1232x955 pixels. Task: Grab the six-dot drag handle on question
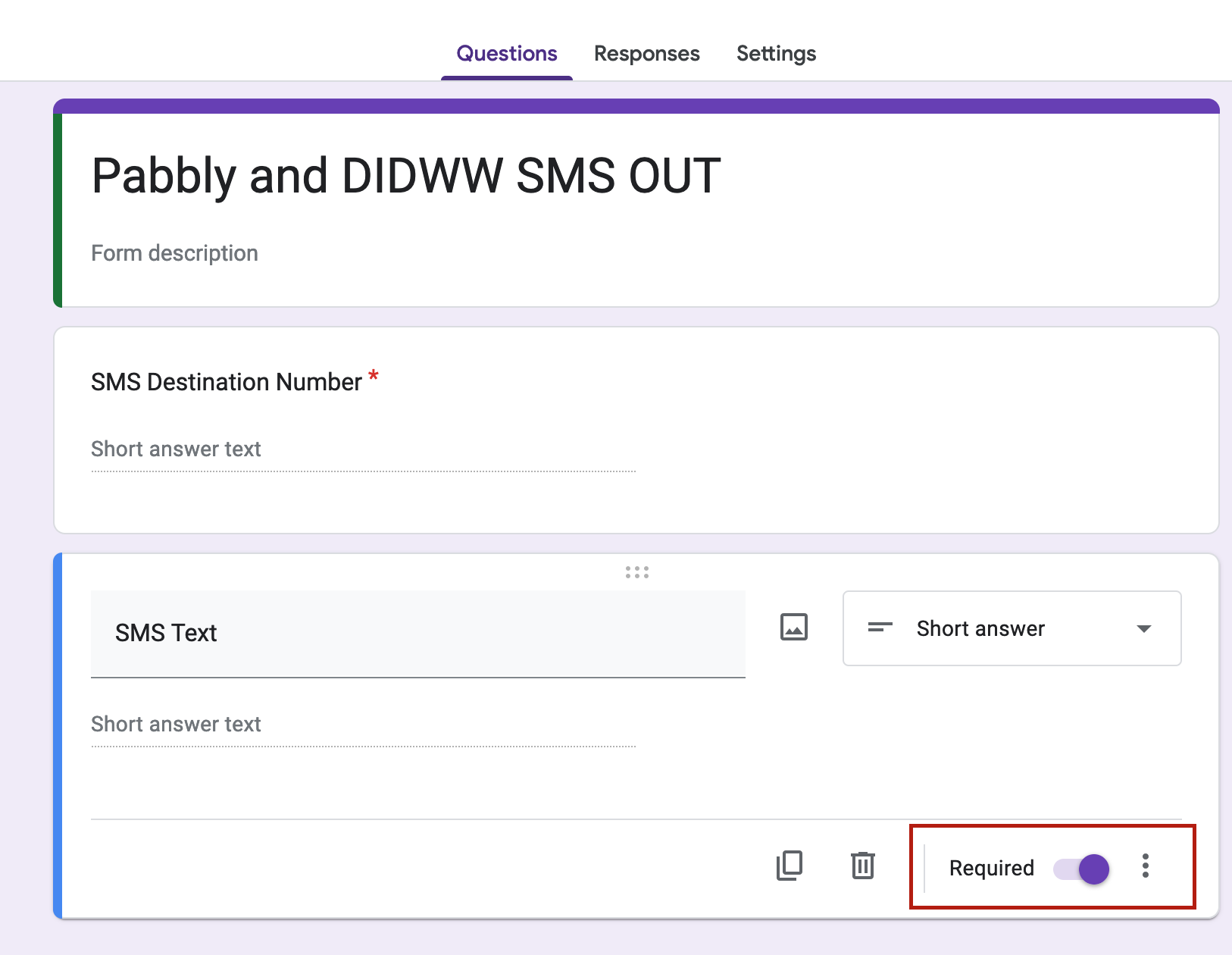637,572
